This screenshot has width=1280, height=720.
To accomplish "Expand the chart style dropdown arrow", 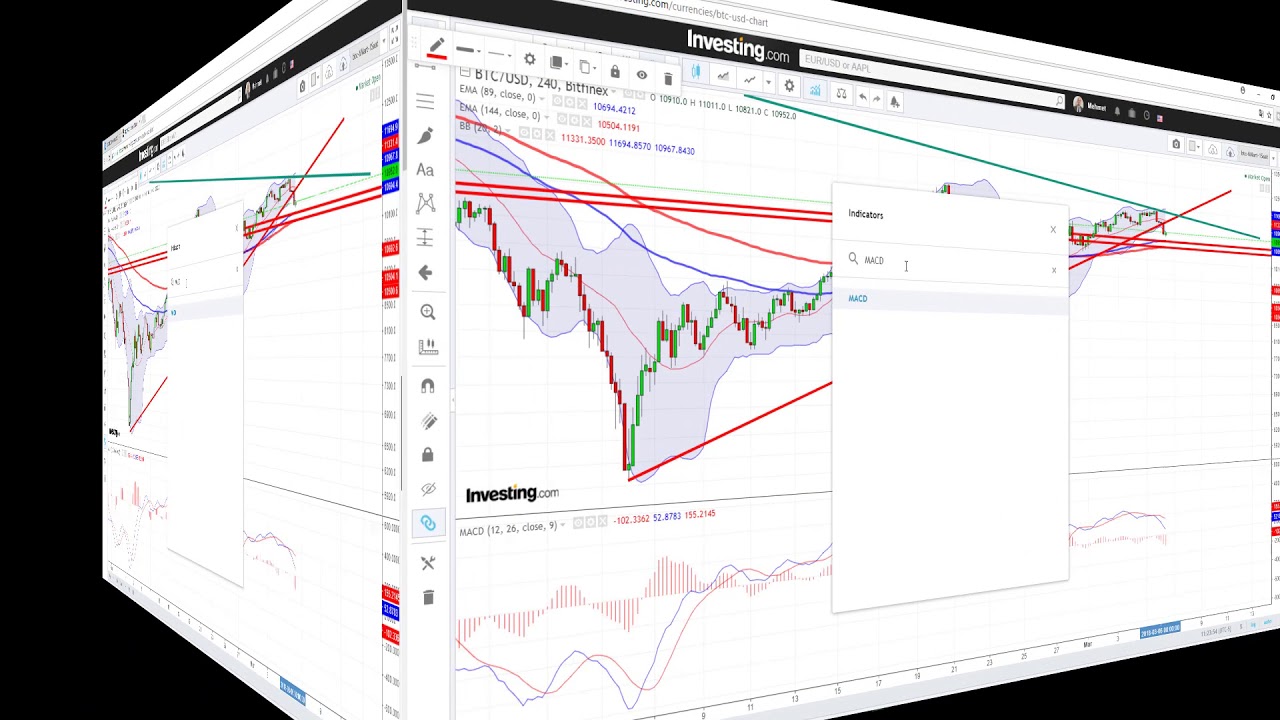I will (x=768, y=83).
